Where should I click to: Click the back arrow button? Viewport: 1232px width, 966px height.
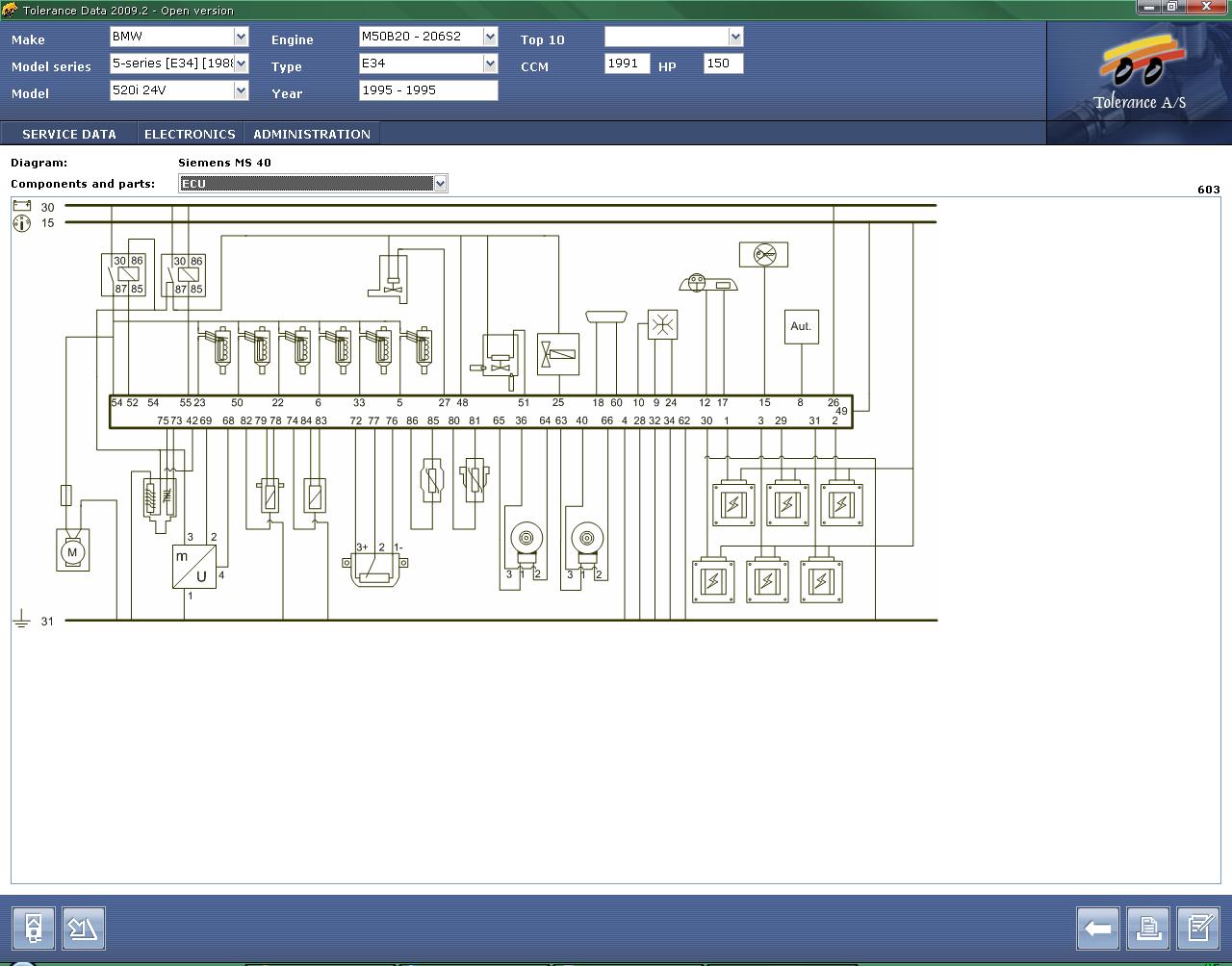pyautogui.click(x=1097, y=928)
